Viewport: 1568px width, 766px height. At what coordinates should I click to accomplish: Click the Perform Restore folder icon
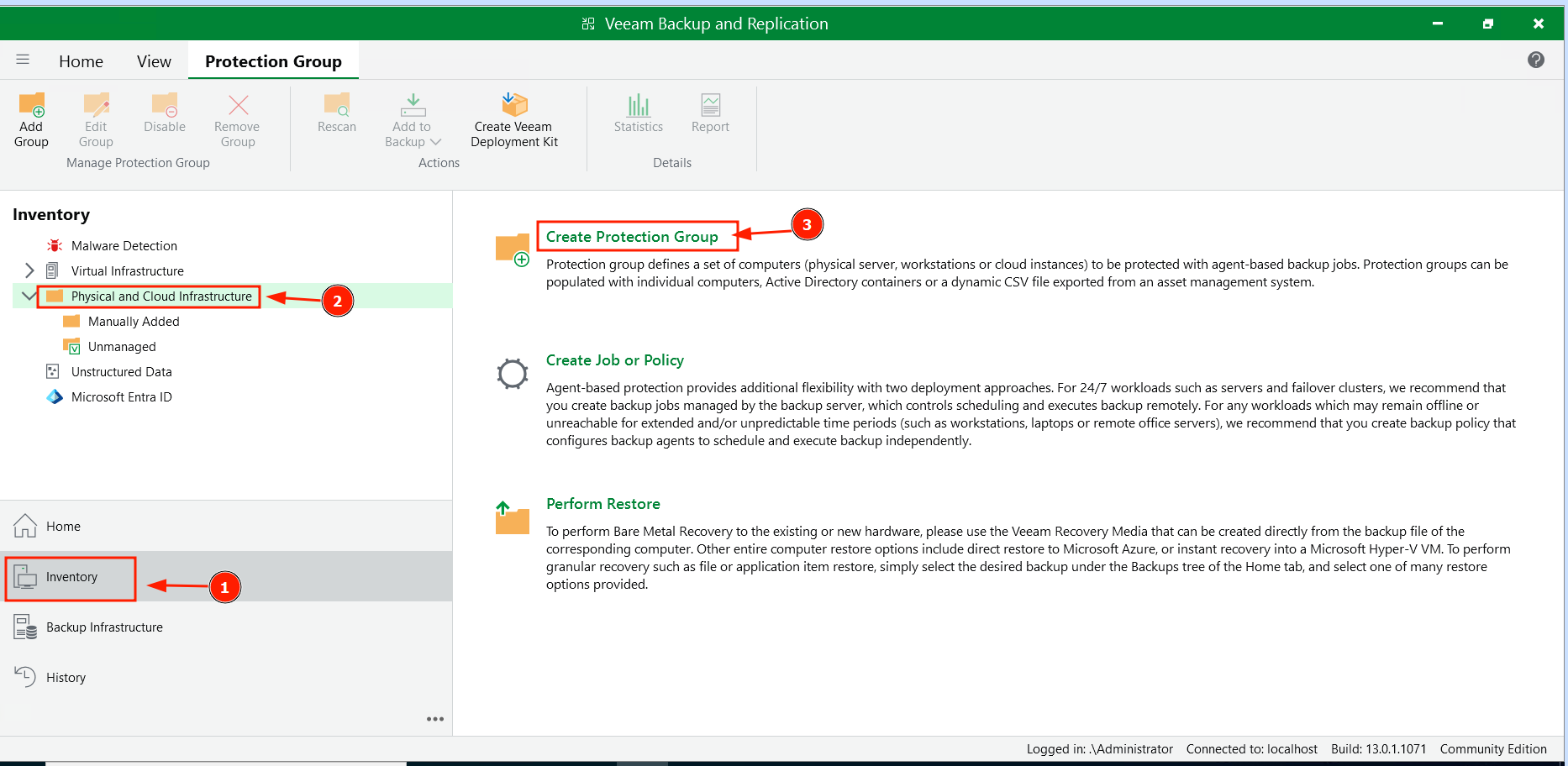point(513,517)
